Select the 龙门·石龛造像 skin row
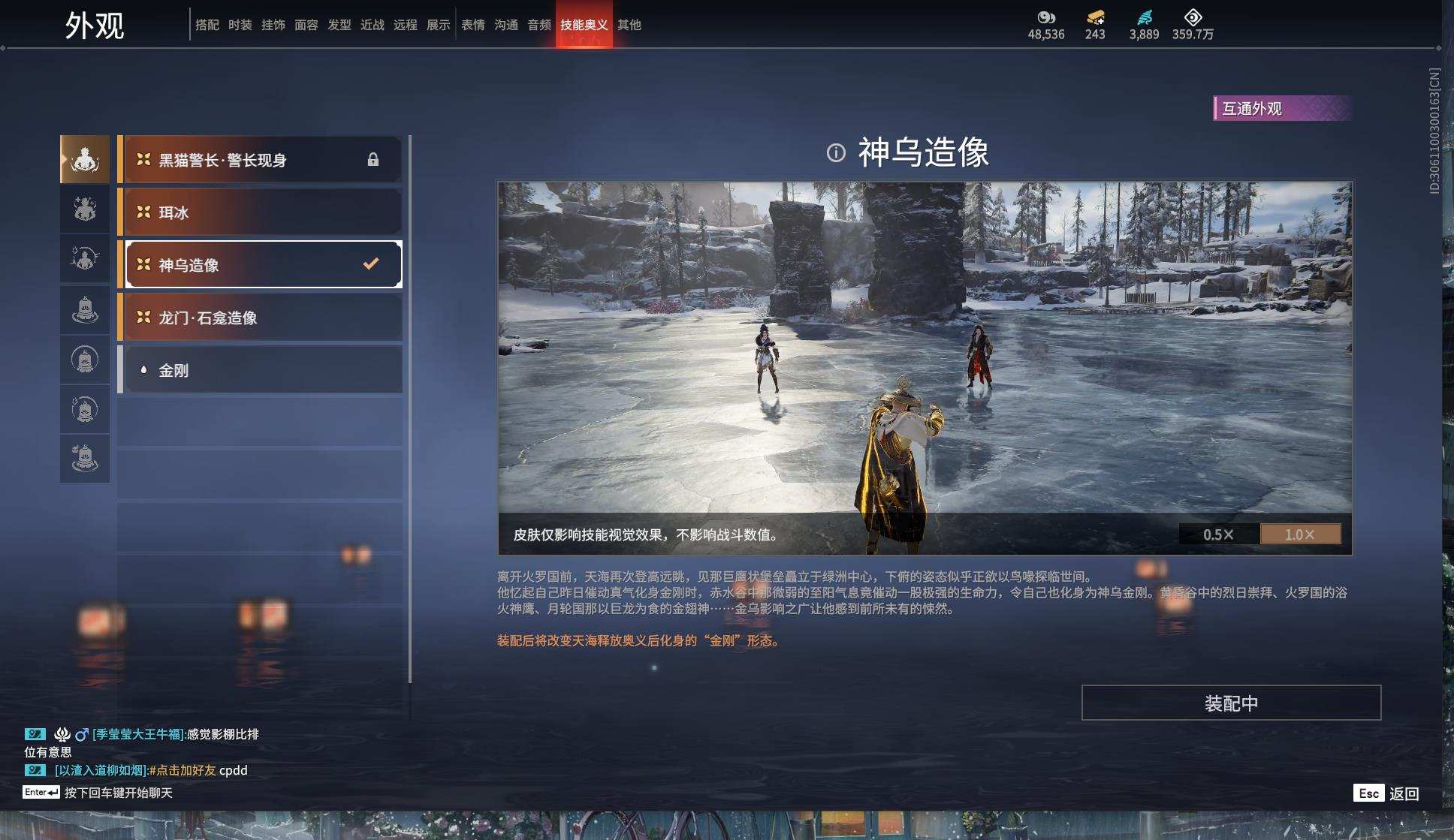Screen dimensions: 1454x840 tap(260, 317)
